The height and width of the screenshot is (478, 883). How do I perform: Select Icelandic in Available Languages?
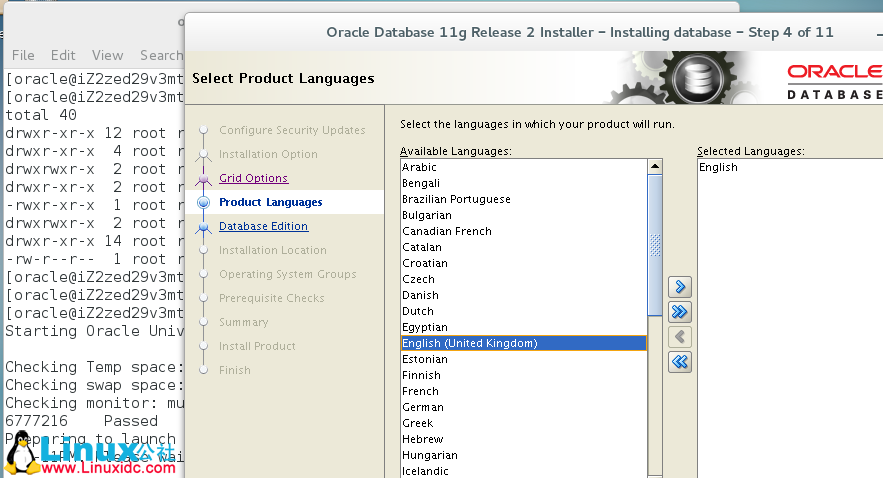pos(524,471)
